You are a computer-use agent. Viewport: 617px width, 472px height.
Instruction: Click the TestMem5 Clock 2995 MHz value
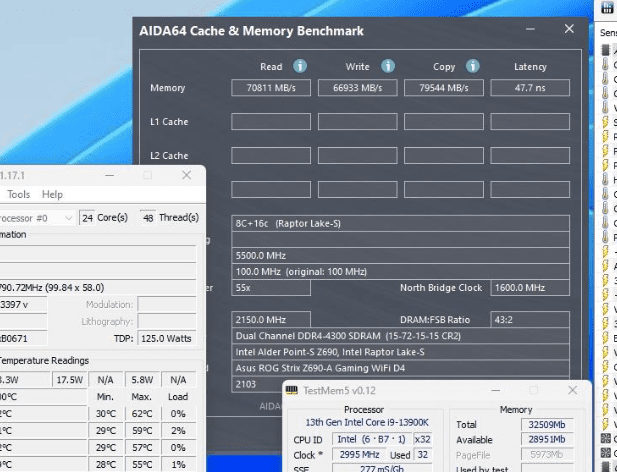359,455
